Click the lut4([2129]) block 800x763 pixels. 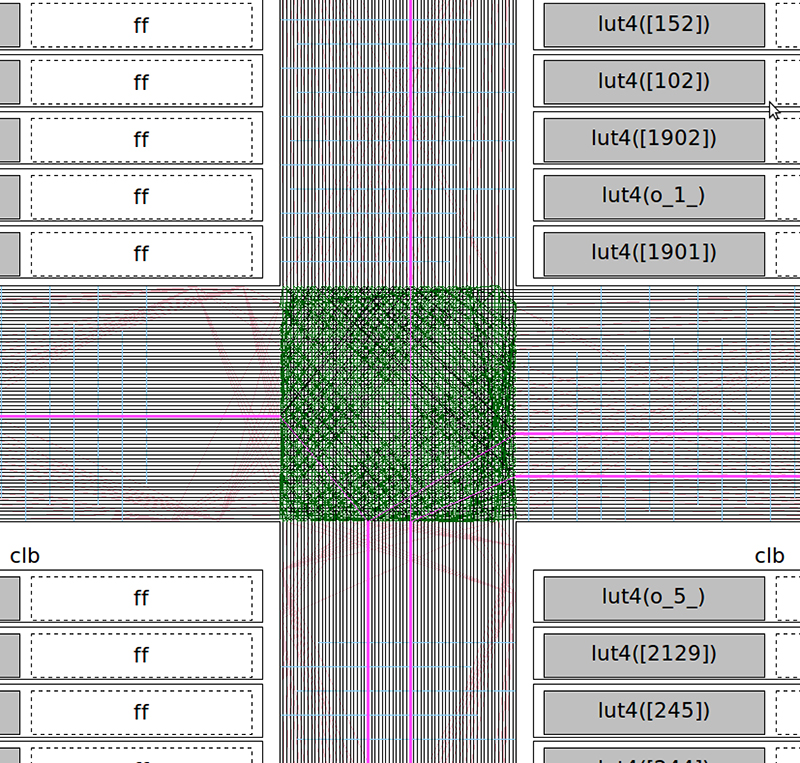(654, 655)
